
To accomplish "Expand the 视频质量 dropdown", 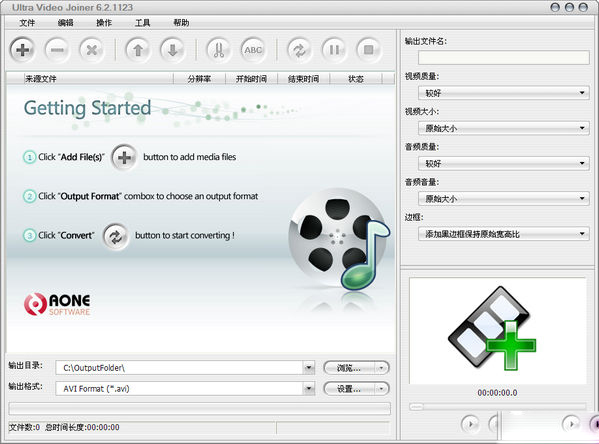I will click(x=582, y=93).
